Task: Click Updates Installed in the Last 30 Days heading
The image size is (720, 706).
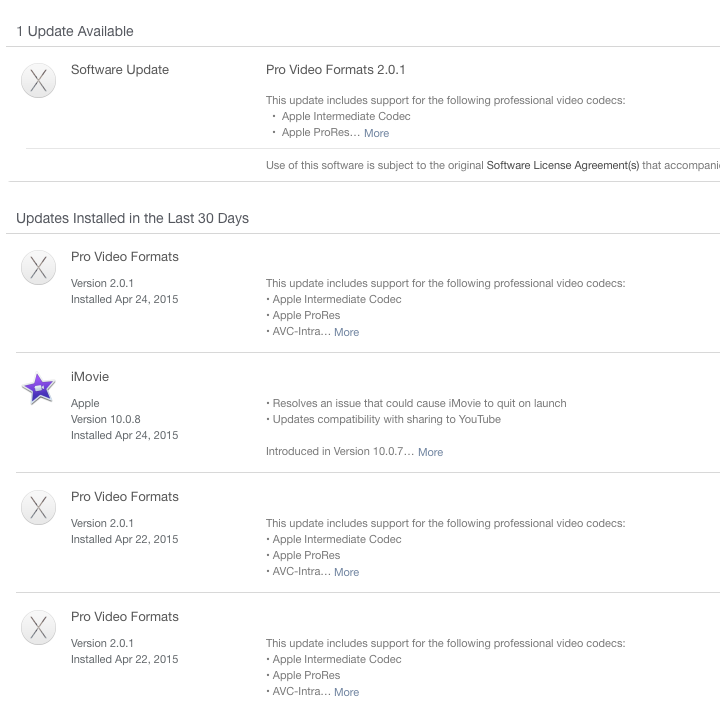Action: pyautogui.click(x=132, y=218)
